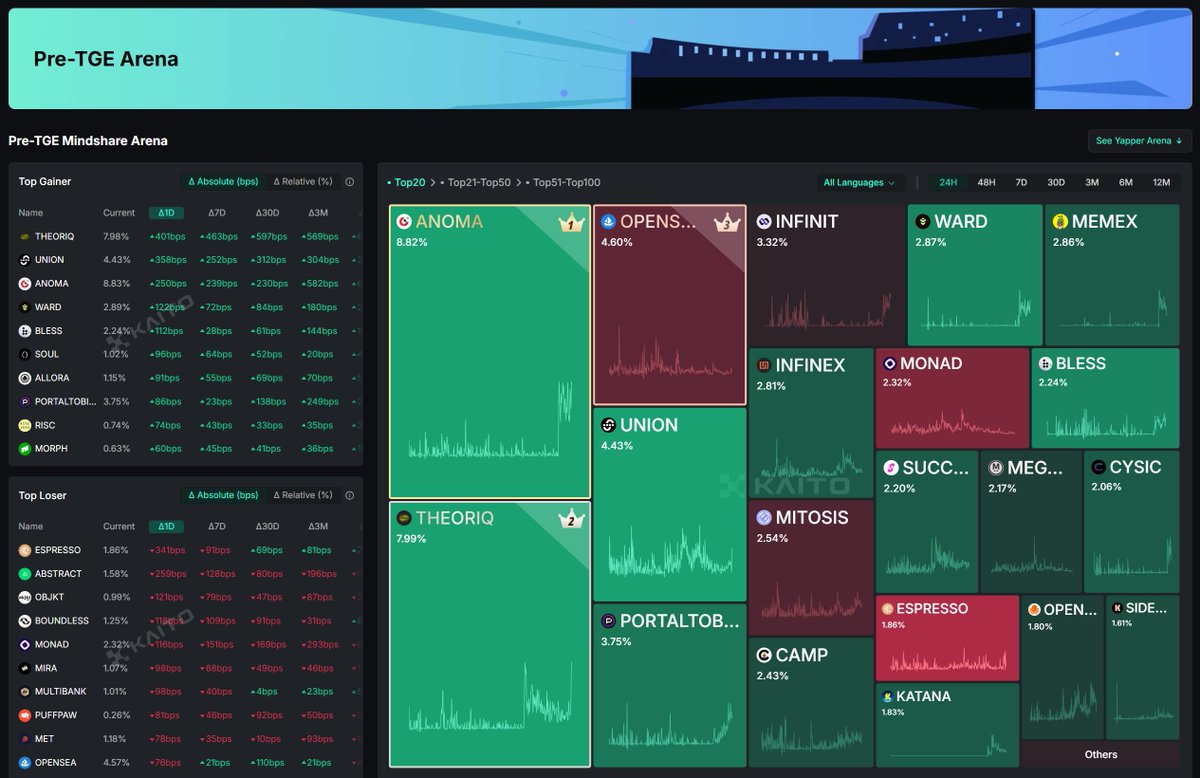Click the MET row in Top Loser
The image size is (1200, 778).
[x=186, y=739]
